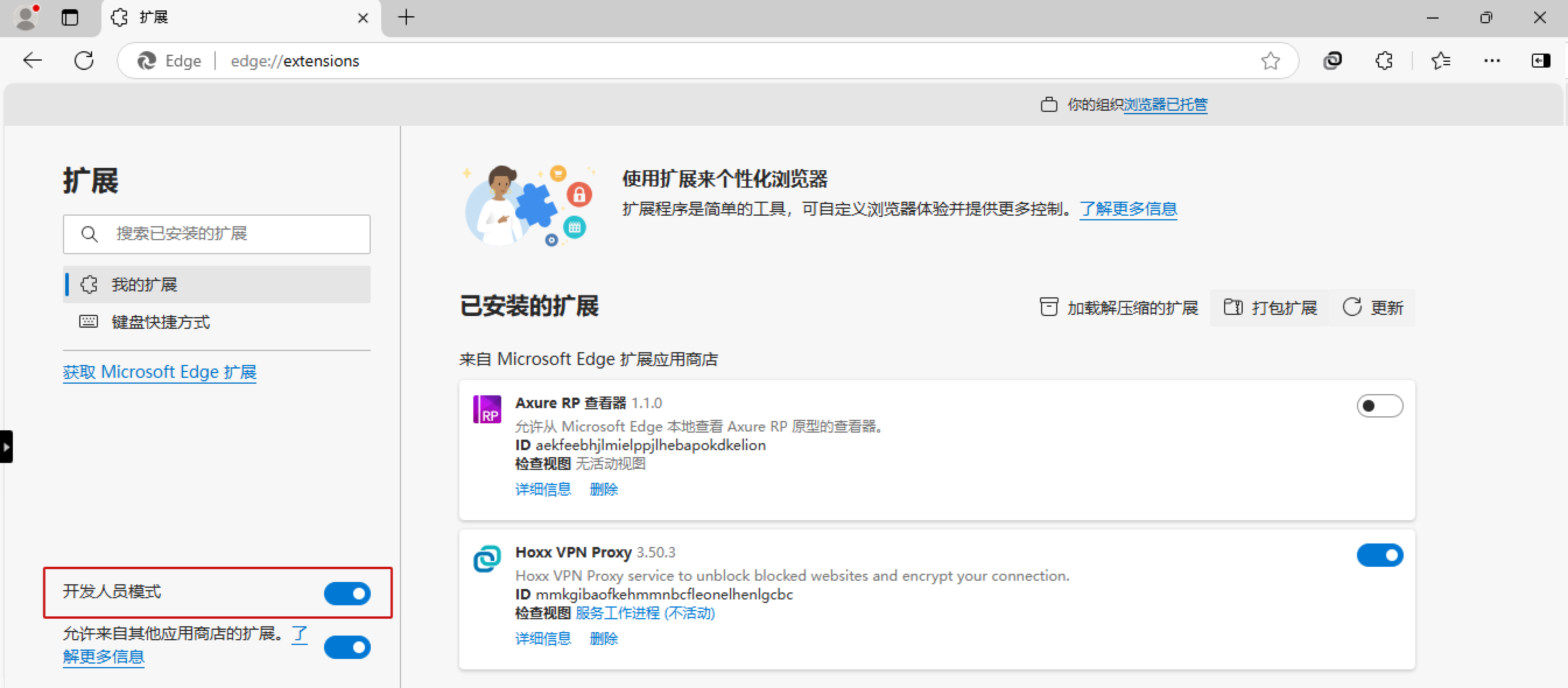This screenshot has width=1568, height=688.
Task: Open Settings and more ellipsis menu
Action: pos(1491,60)
